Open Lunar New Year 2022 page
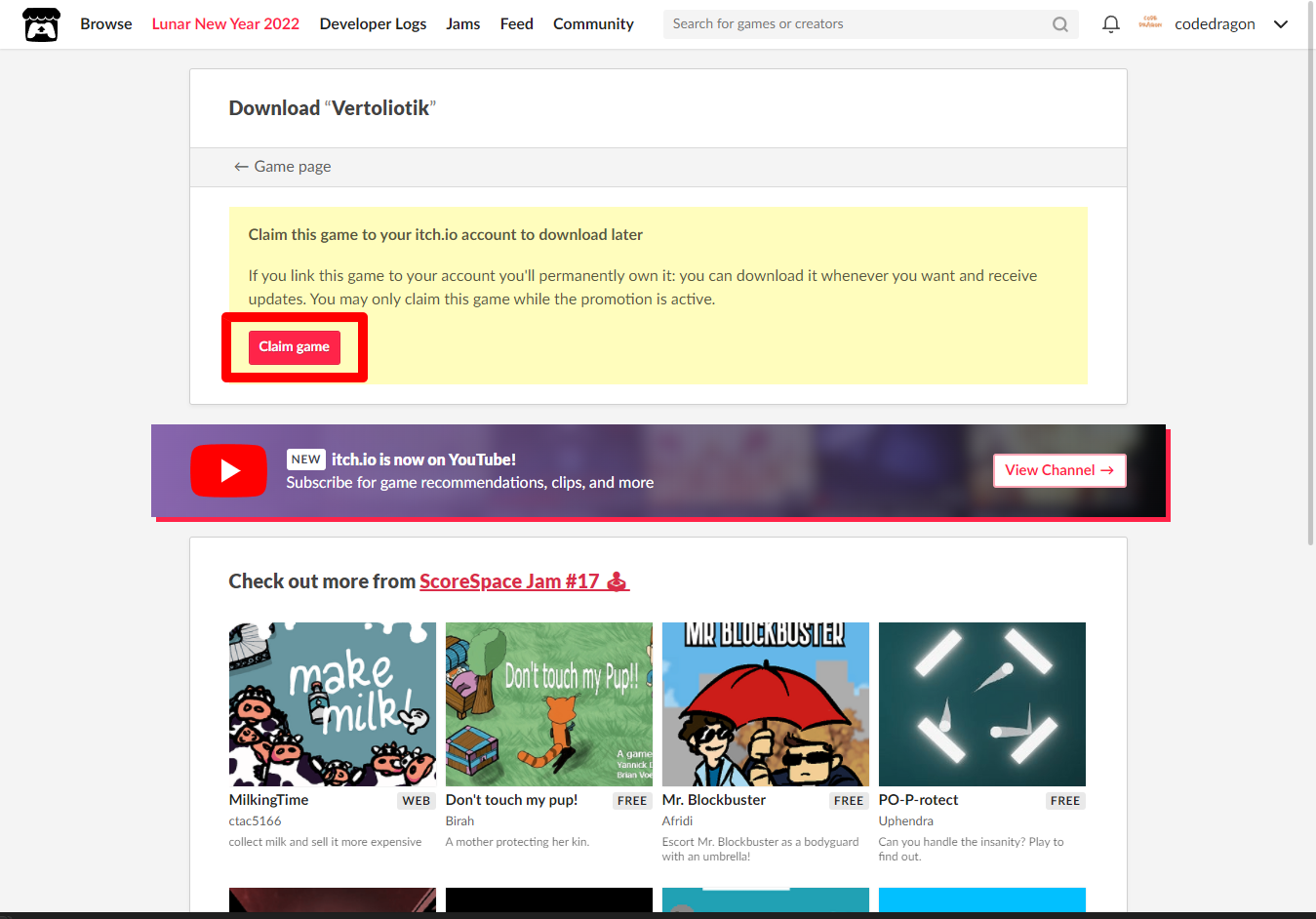Image resolution: width=1316 pixels, height=919 pixels. click(225, 24)
